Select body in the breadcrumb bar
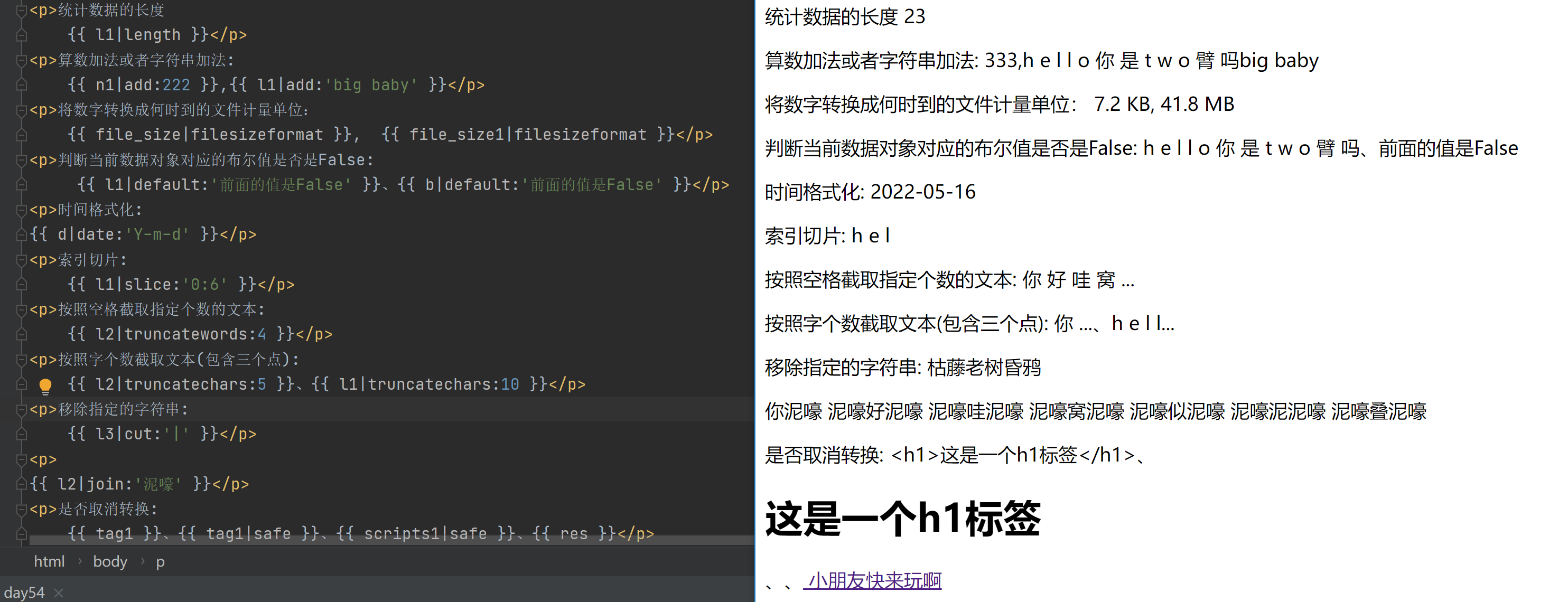The height and width of the screenshot is (602, 1568). (110, 561)
